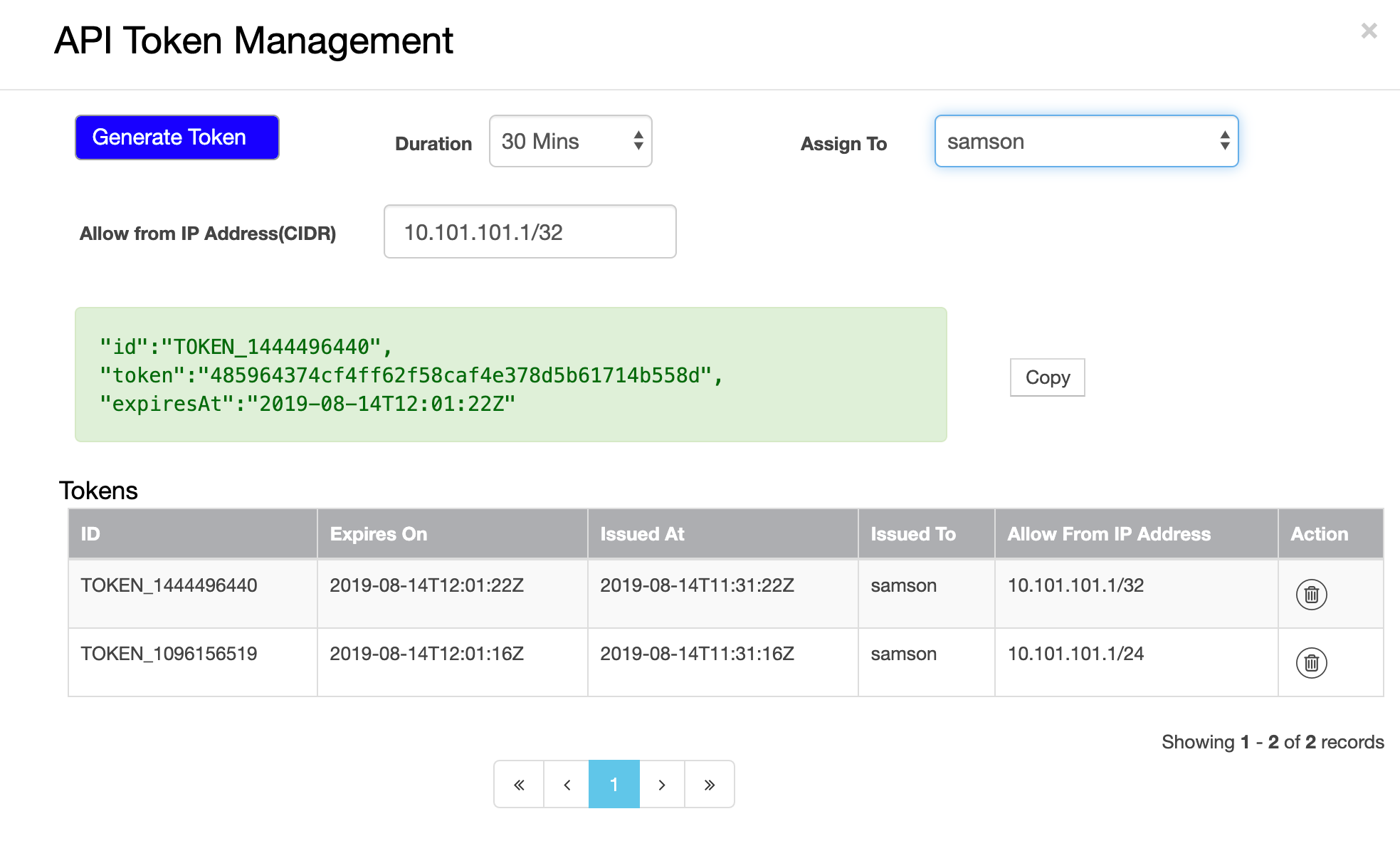
Task: Copy the generated token details
Action: pyautogui.click(x=1048, y=377)
